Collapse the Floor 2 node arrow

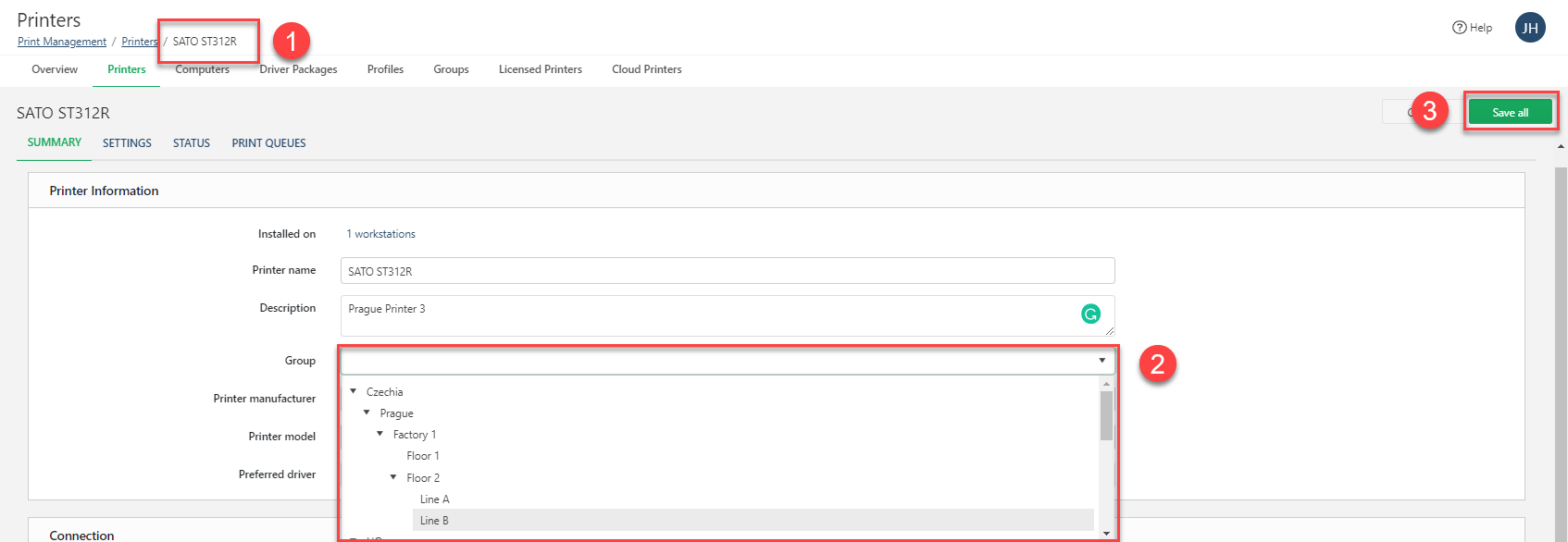click(393, 477)
